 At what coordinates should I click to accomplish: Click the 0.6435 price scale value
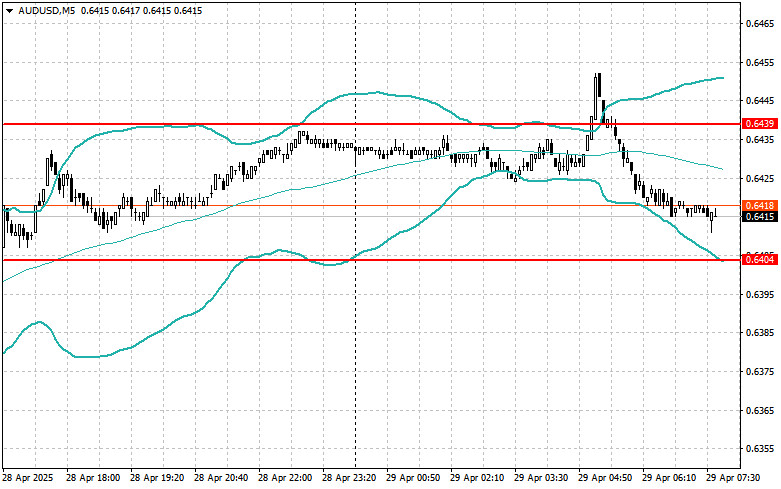pyautogui.click(x=760, y=139)
